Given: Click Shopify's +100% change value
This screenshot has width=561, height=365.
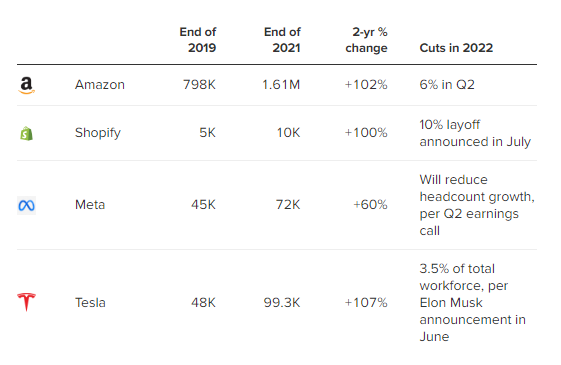Looking at the screenshot, I should (x=366, y=133).
